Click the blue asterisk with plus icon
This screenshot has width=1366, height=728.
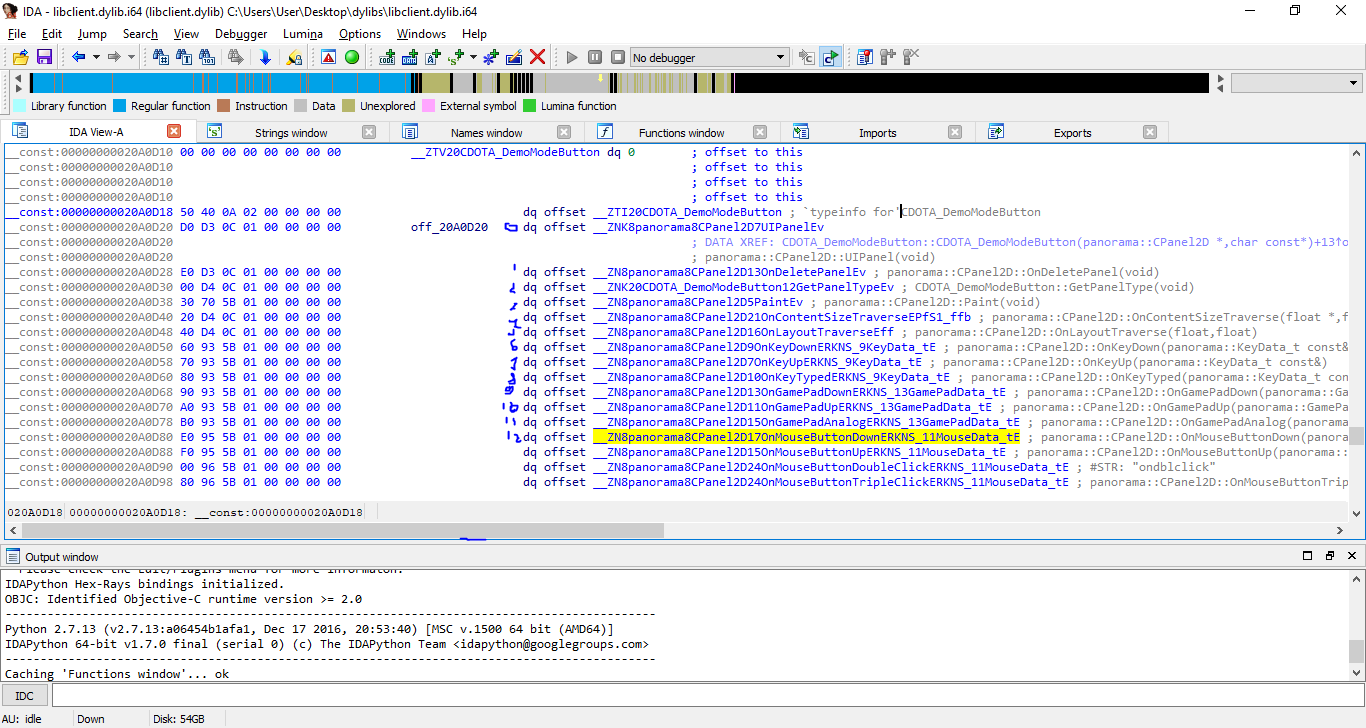[x=490, y=57]
